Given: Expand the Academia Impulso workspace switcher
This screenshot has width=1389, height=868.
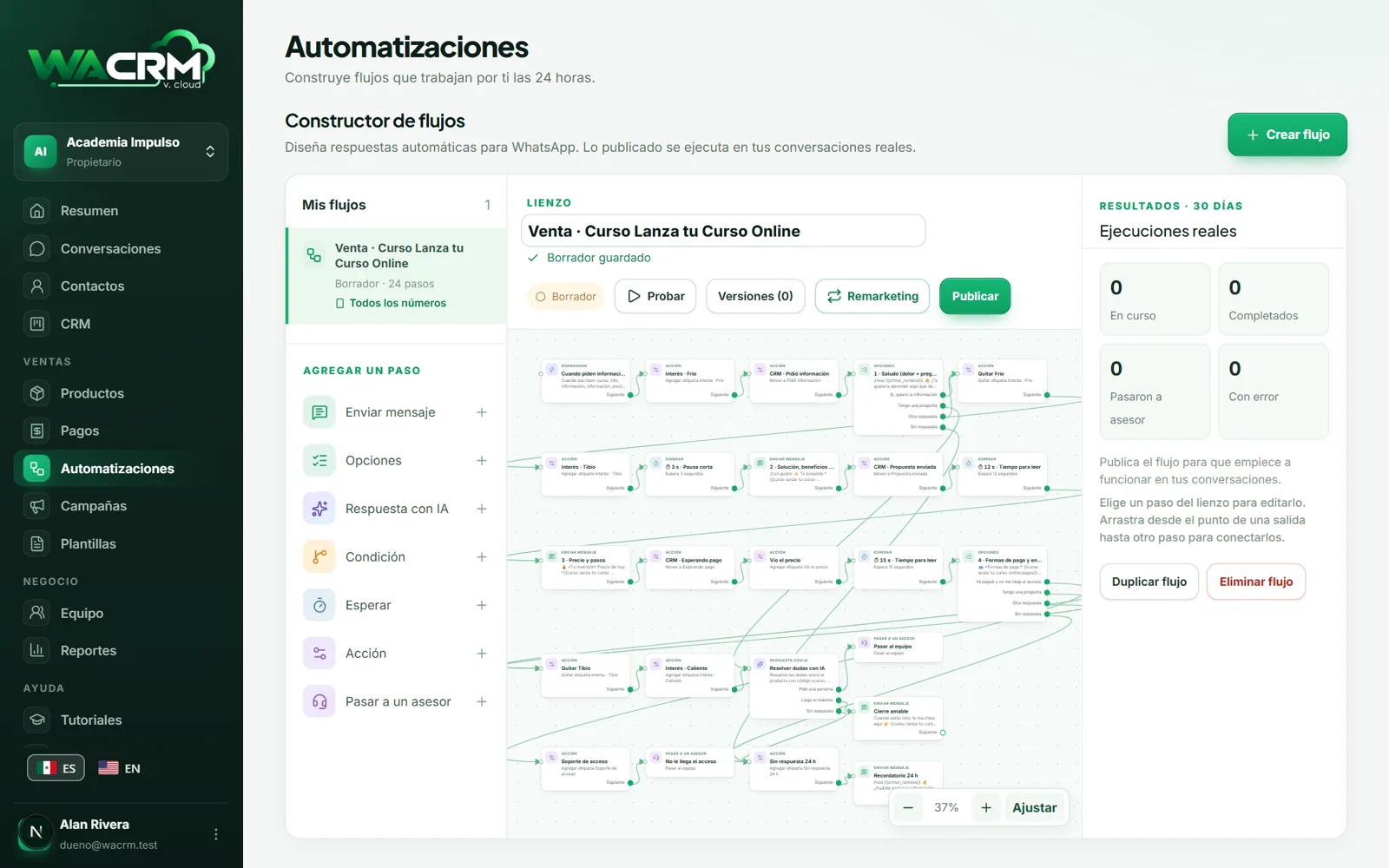Looking at the screenshot, I should tap(121, 152).
